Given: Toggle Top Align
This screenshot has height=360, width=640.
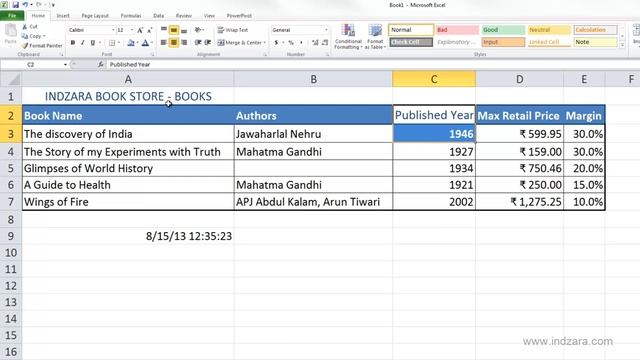Looking at the screenshot, I should (164, 30).
